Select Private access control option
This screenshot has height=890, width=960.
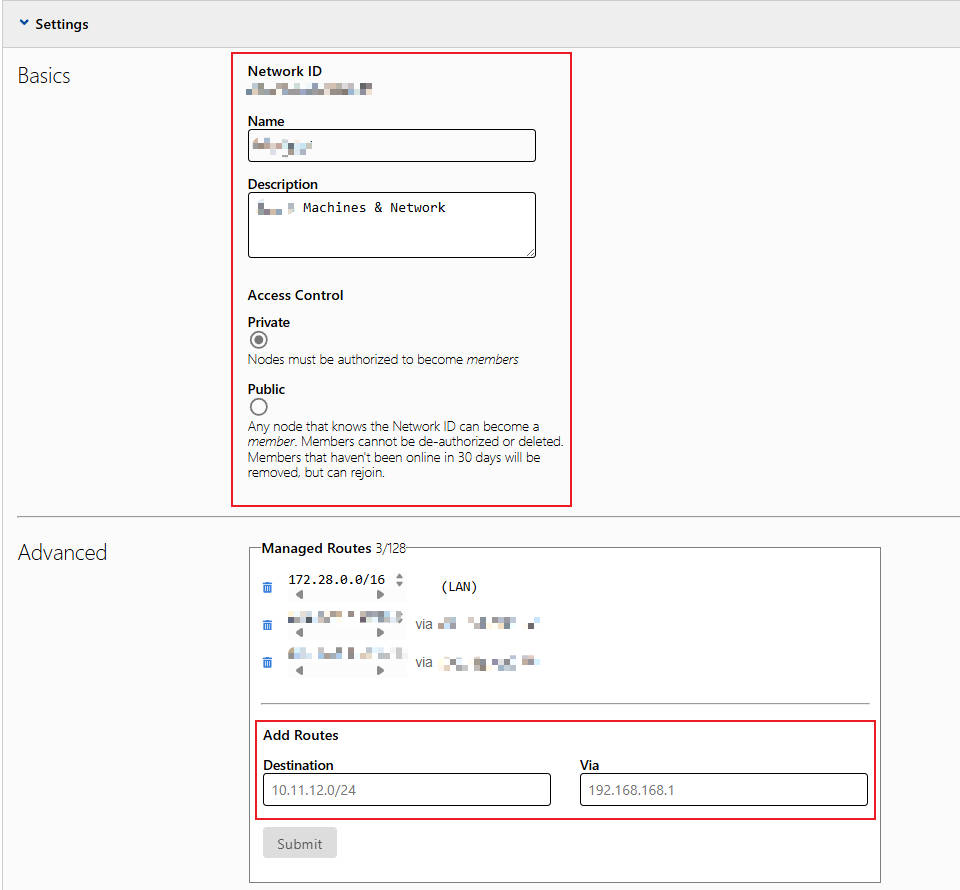click(x=259, y=340)
